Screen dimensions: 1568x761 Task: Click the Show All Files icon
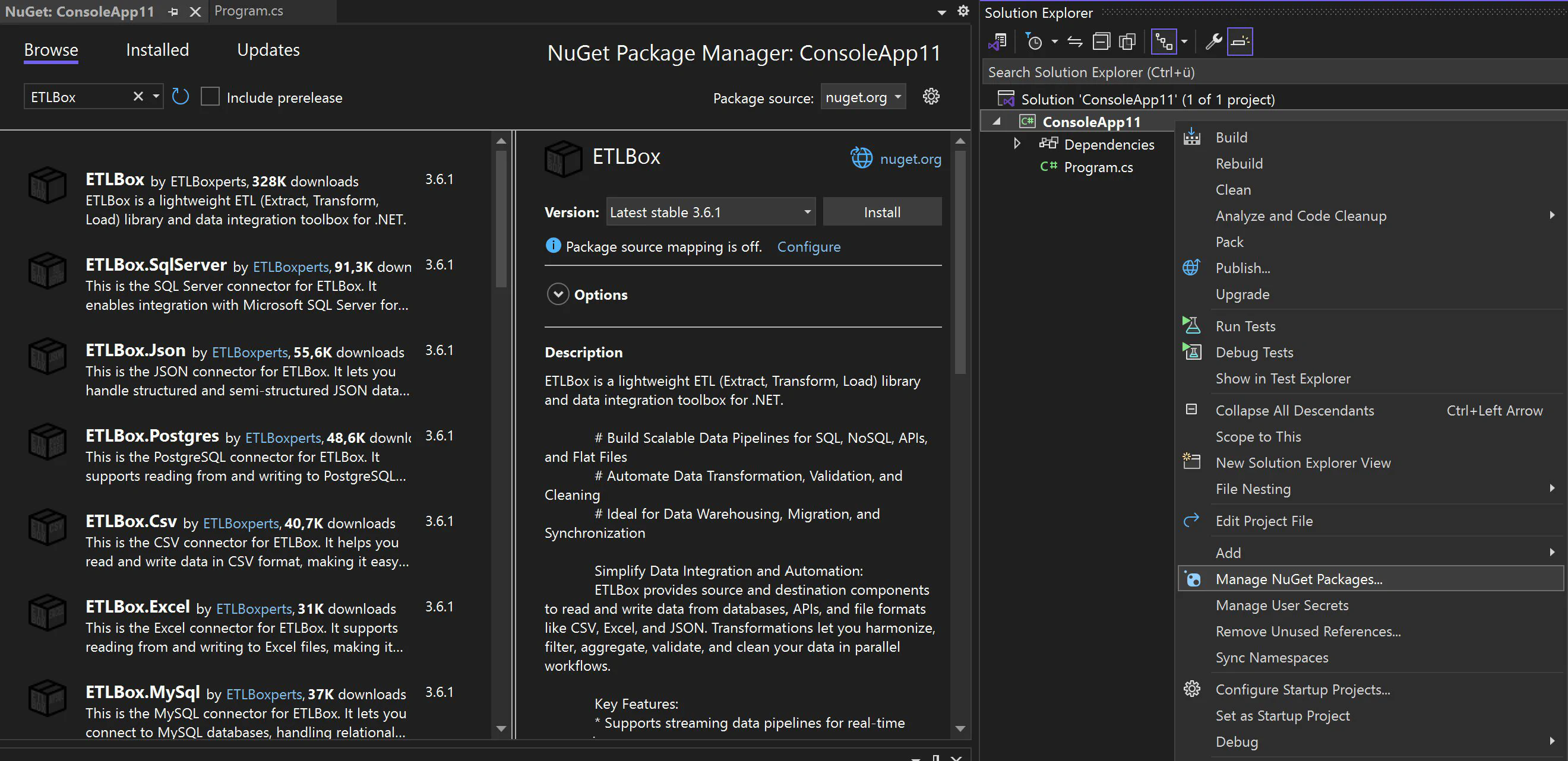point(1127,42)
